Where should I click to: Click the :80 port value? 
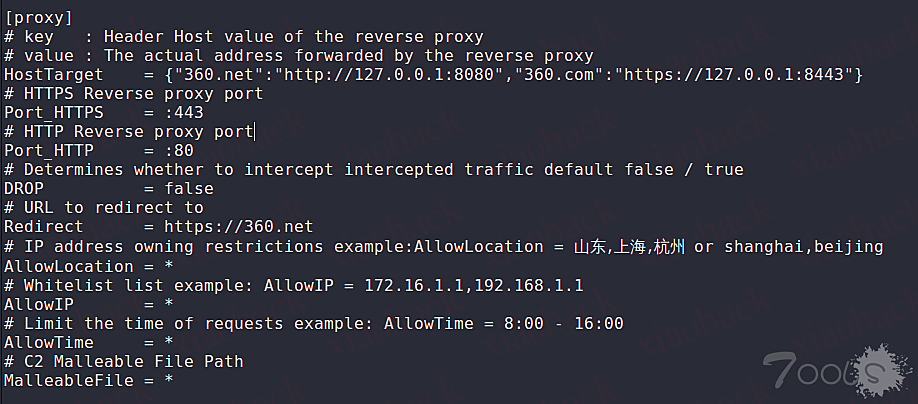pos(179,151)
